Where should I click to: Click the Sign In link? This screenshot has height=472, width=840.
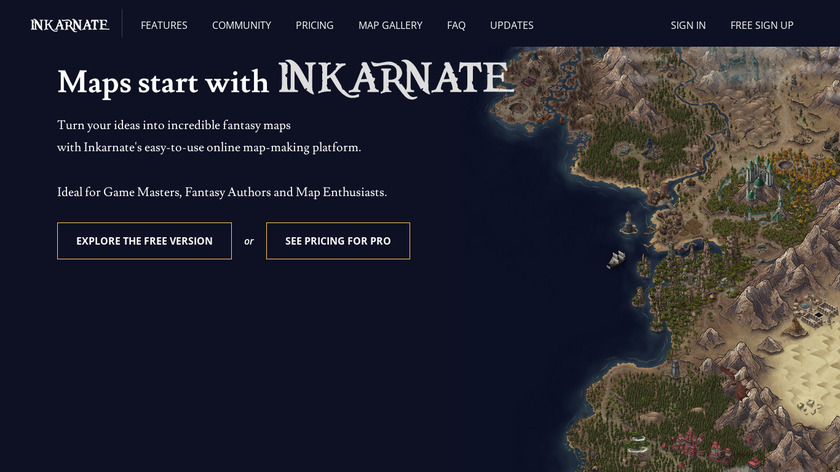(688, 25)
